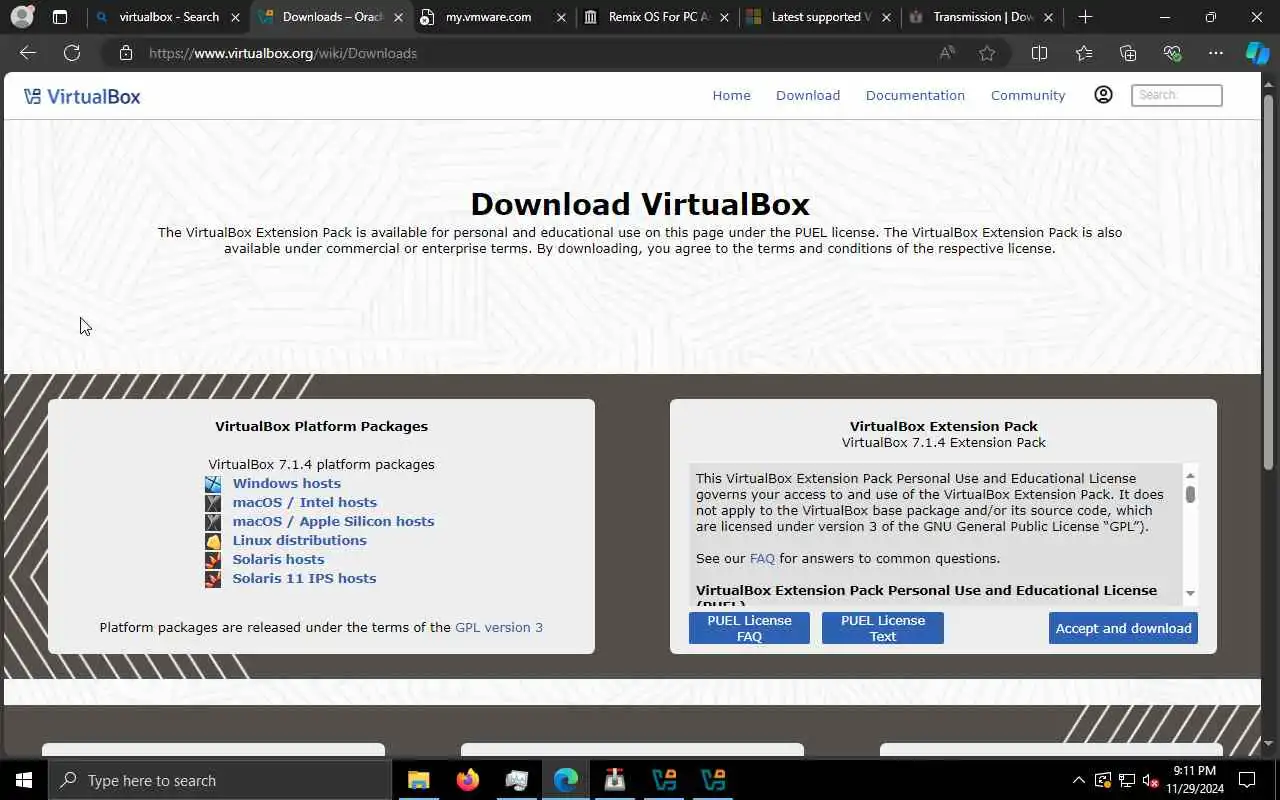Viewport: 1280px width, 800px height.
Task: Close the my.vmware.com tab
Action: pos(560,17)
